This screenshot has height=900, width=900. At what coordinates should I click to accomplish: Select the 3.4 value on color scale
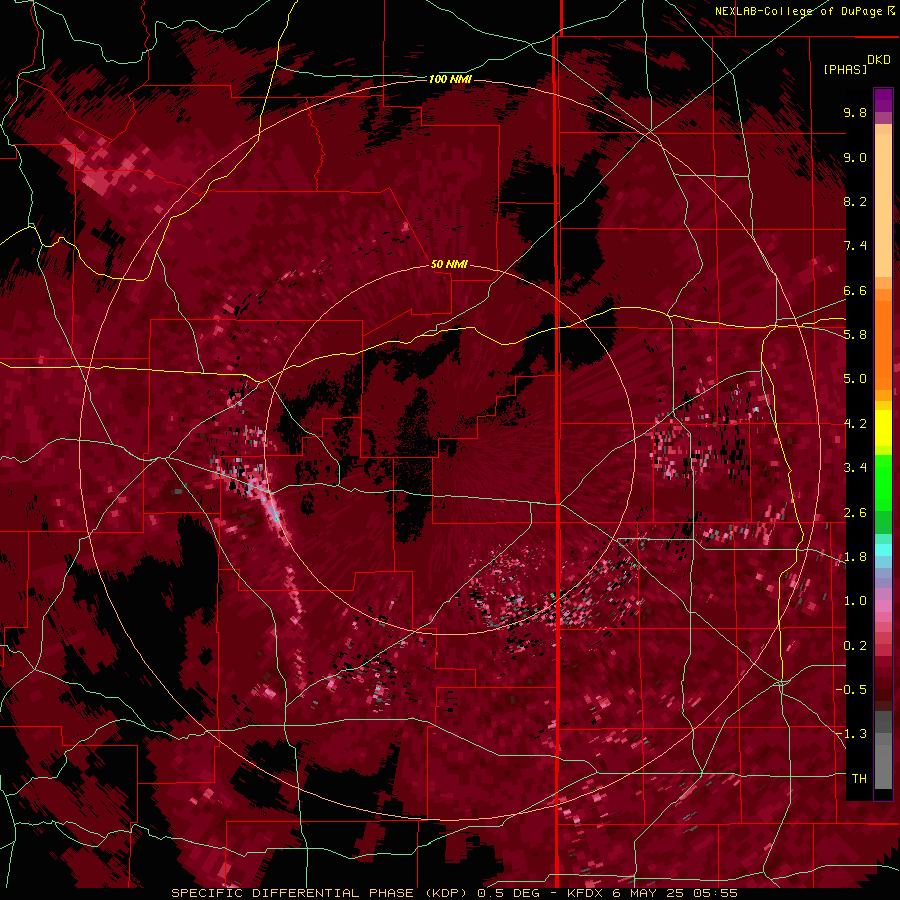855,468
